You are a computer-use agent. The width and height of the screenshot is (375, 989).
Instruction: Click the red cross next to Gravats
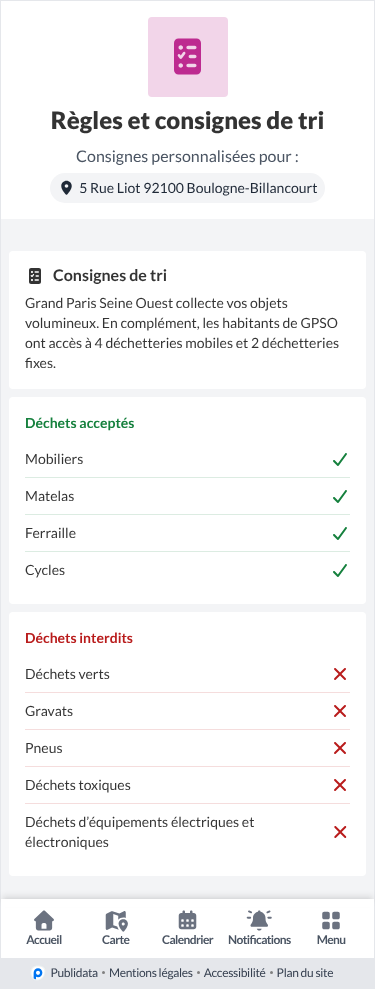point(340,711)
